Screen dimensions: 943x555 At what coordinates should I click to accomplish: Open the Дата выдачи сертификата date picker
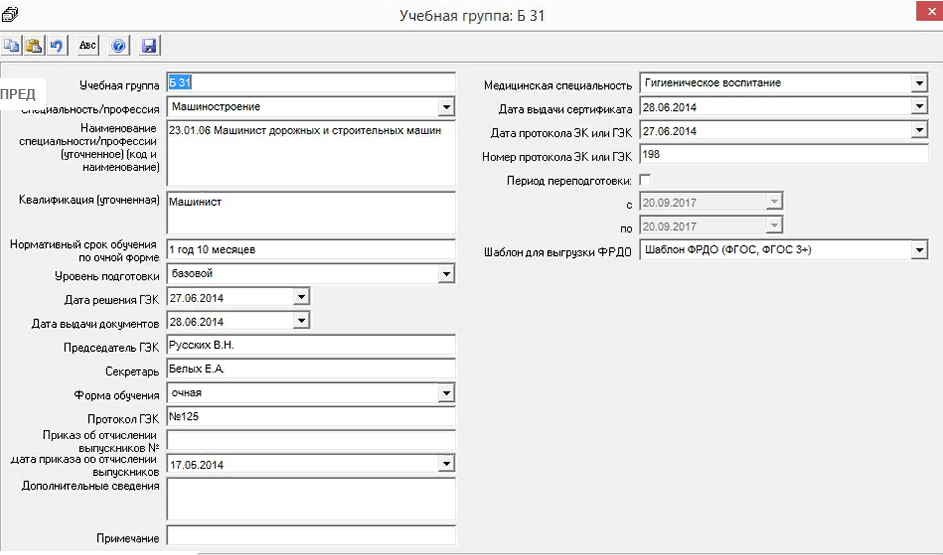919,107
